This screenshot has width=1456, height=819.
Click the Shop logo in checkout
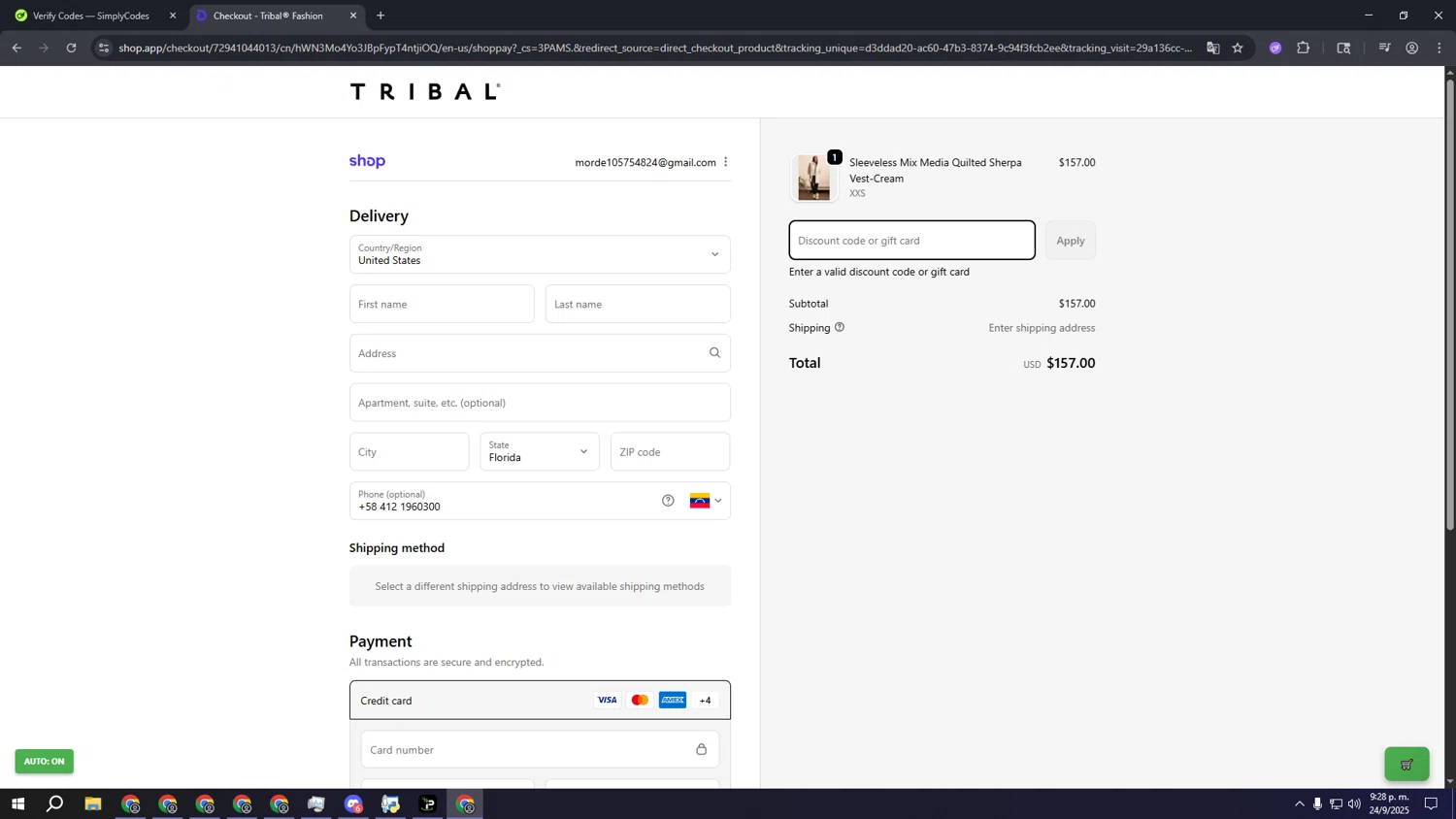367,161
